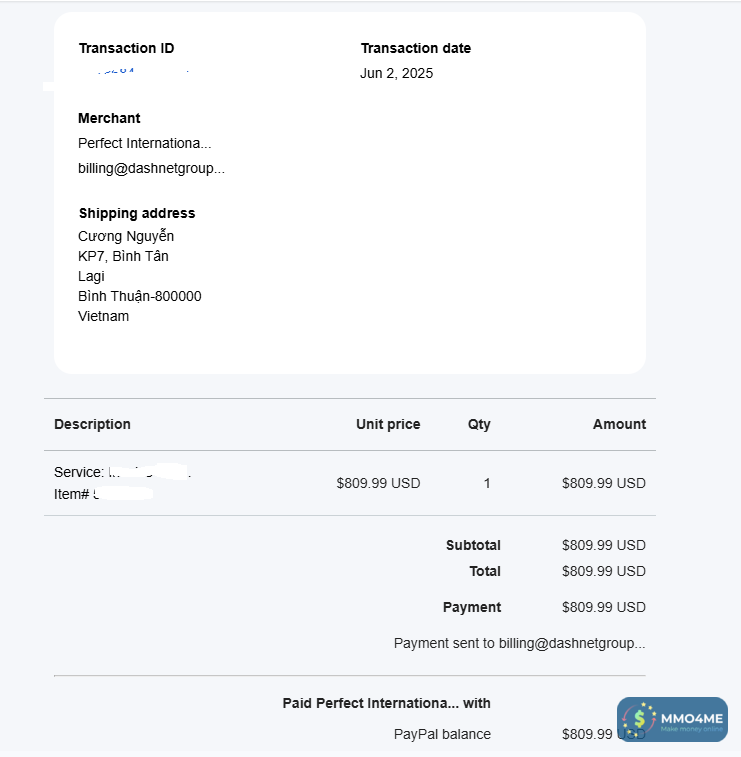
Task: Click the "Payment sent to" email text
Action: (519, 643)
